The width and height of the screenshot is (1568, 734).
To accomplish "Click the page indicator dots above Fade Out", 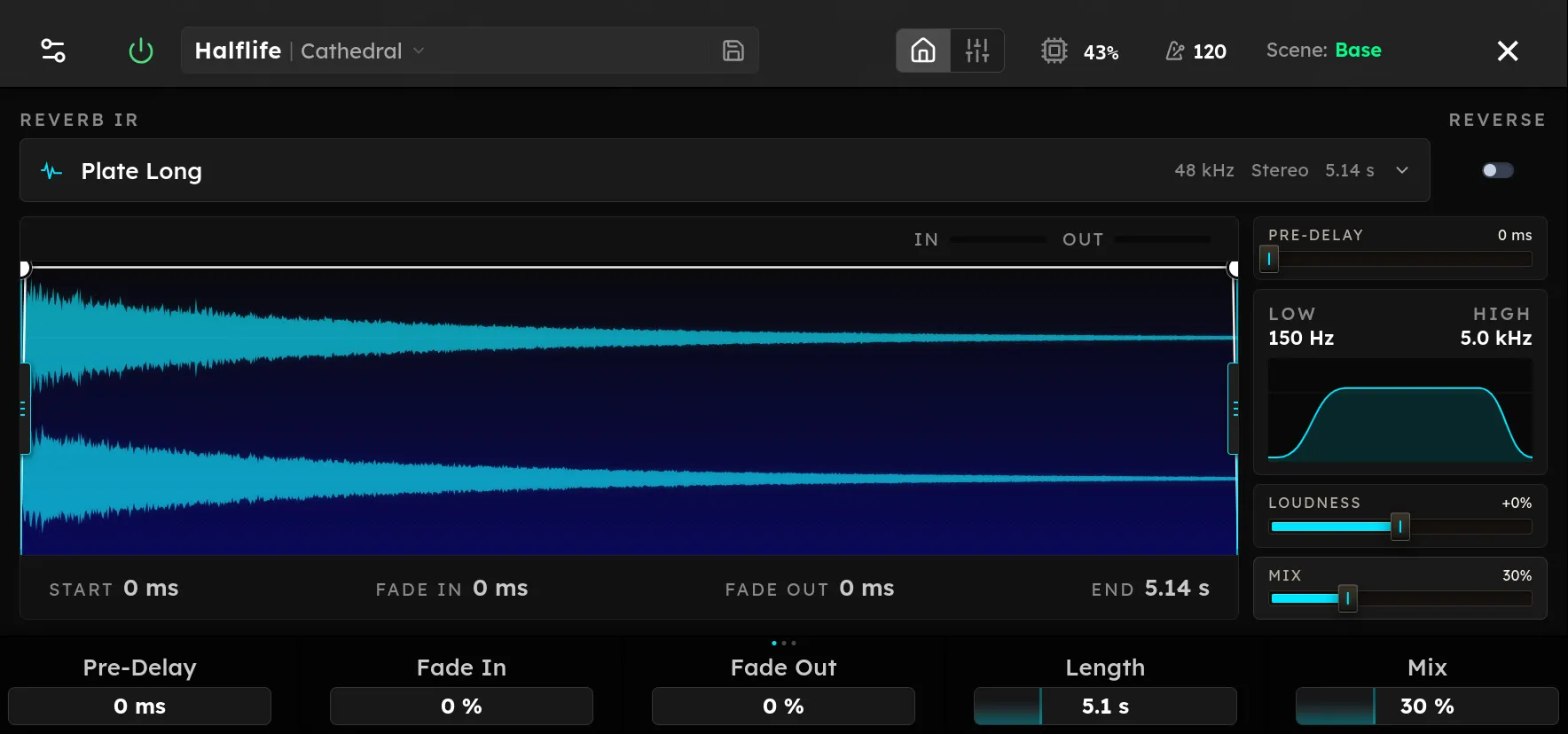I will pos(784,643).
